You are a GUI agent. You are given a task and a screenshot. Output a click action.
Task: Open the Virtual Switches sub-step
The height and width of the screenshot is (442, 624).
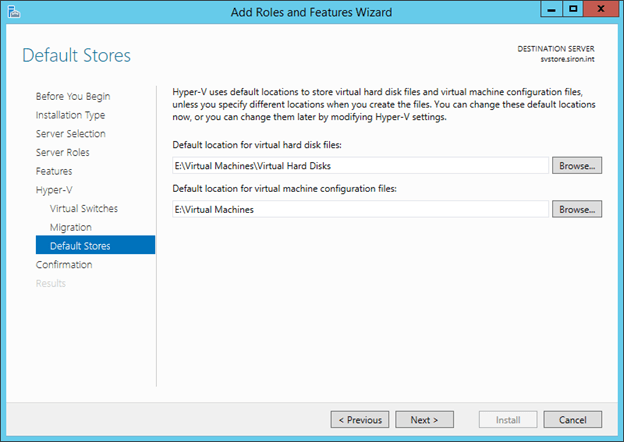(84, 208)
